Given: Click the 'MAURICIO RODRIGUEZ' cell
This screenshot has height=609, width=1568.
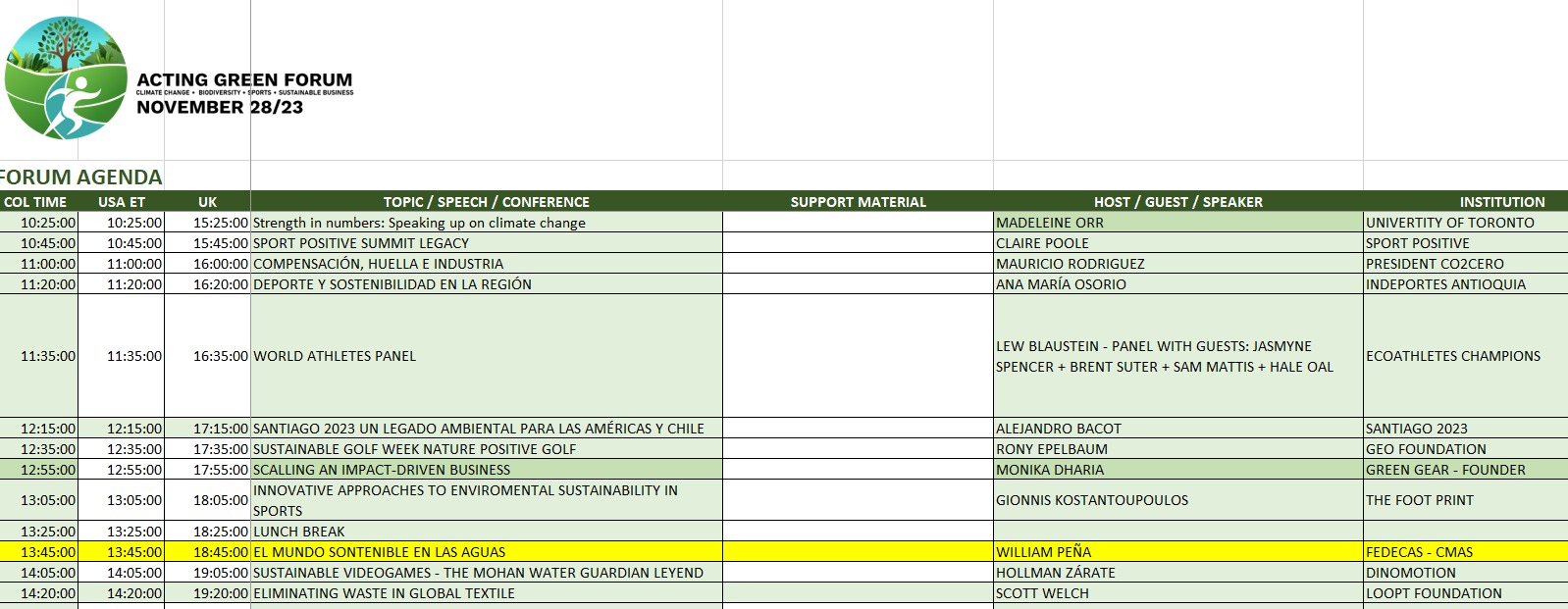Looking at the screenshot, I should pos(1178,264).
